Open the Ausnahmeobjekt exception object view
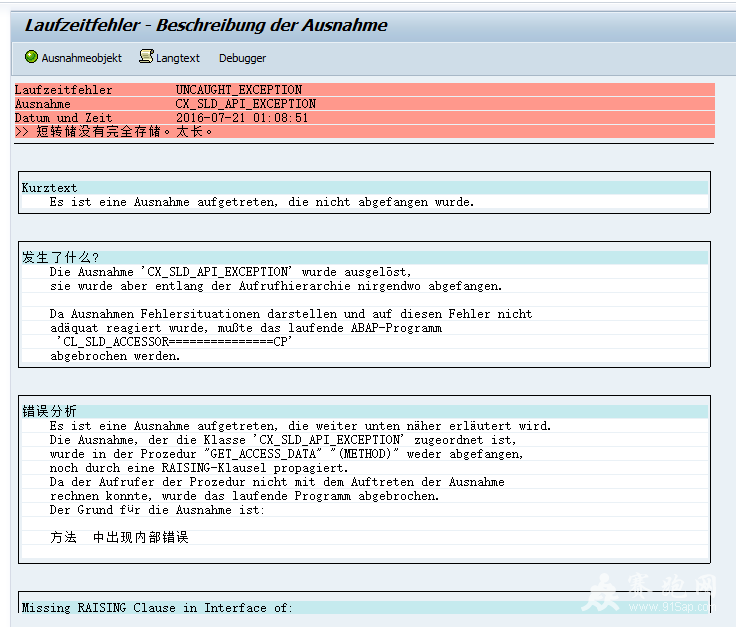Screen dimensions: 736x627 coord(73,58)
